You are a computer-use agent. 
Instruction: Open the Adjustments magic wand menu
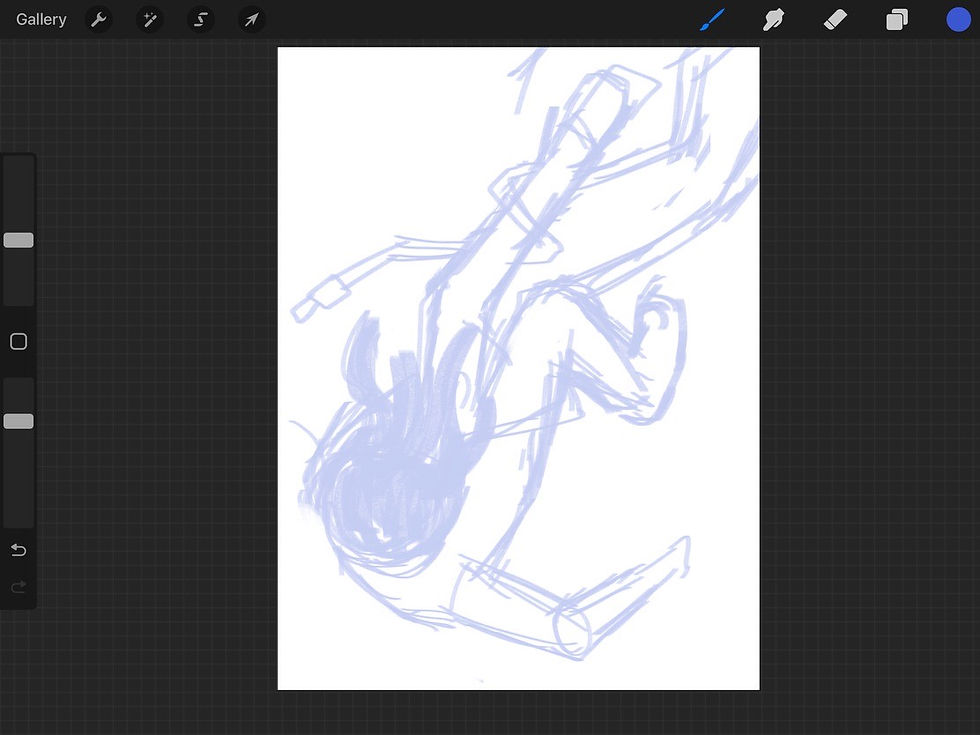tap(149, 20)
